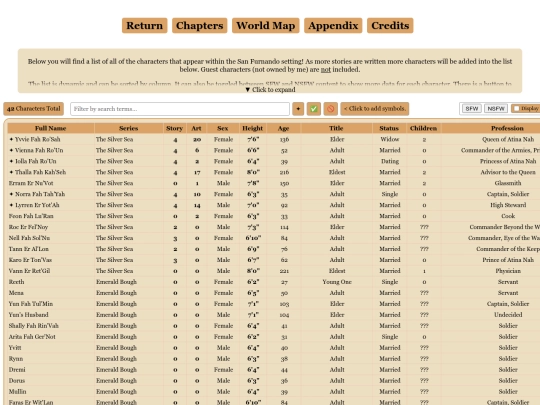Open the Credits page

390,25
